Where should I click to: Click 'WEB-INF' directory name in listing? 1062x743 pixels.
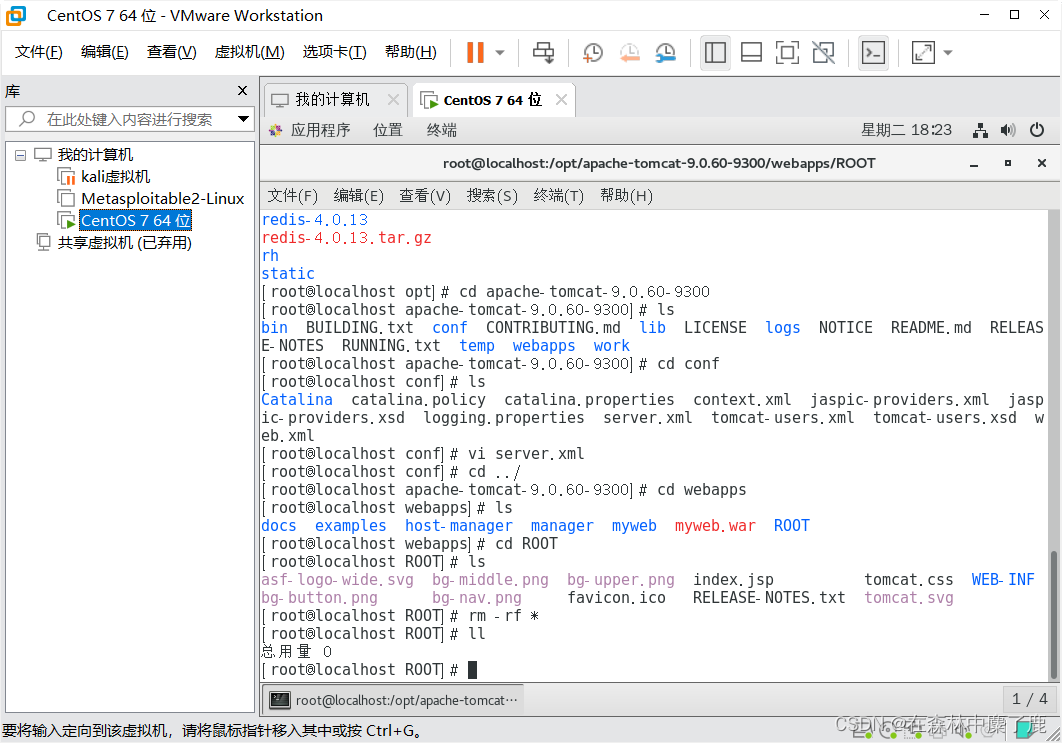click(x=1003, y=580)
